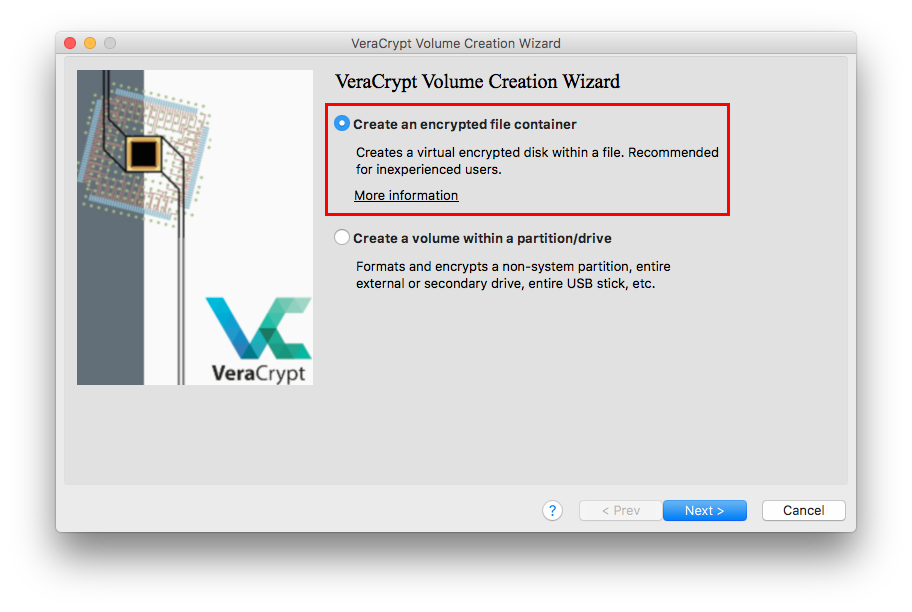The image size is (912, 612).
Task: Click the VeraCrypt wordmark under the logo
Action: click(x=258, y=373)
